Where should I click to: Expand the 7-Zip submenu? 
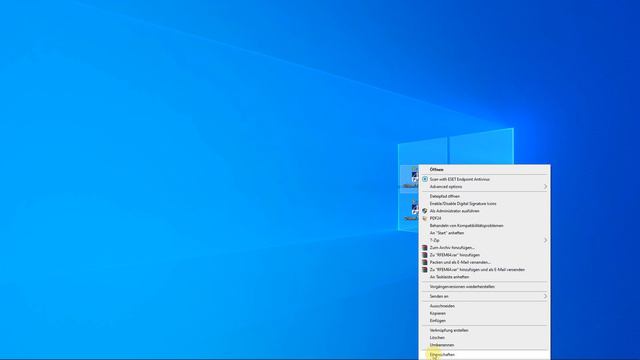click(x=484, y=240)
